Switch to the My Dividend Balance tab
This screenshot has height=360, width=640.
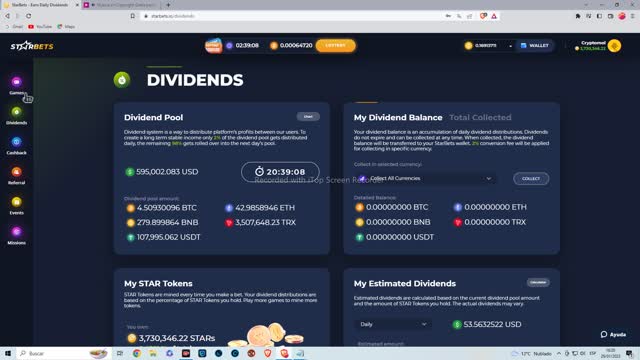click(398, 118)
